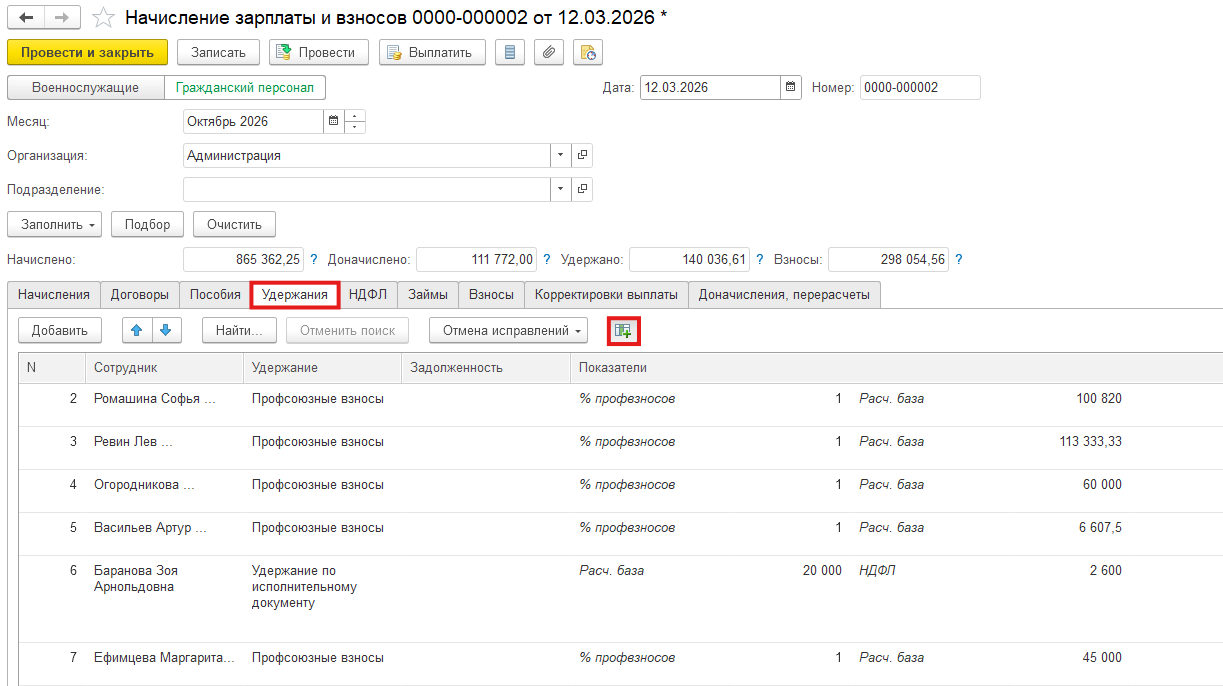The width and height of the screenshot is (1223, 686).
Task: Open attached files with paperclip icon
Action: 548,52
